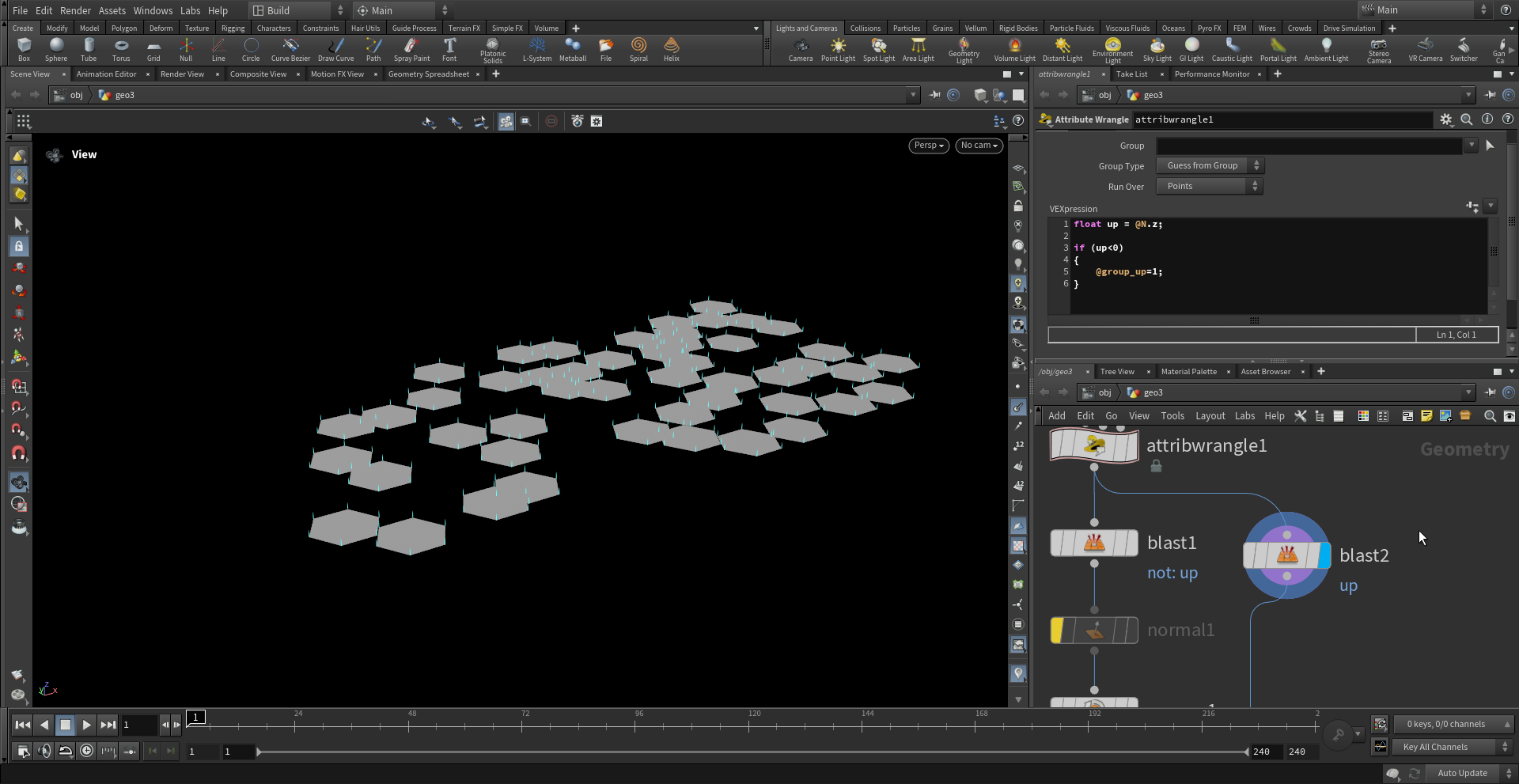Image resolution: width=1519 pixels, height=784 pixels.
Task: Open the Add menu in network editor
Action: pyautogui.click(x=1057, y=416)
